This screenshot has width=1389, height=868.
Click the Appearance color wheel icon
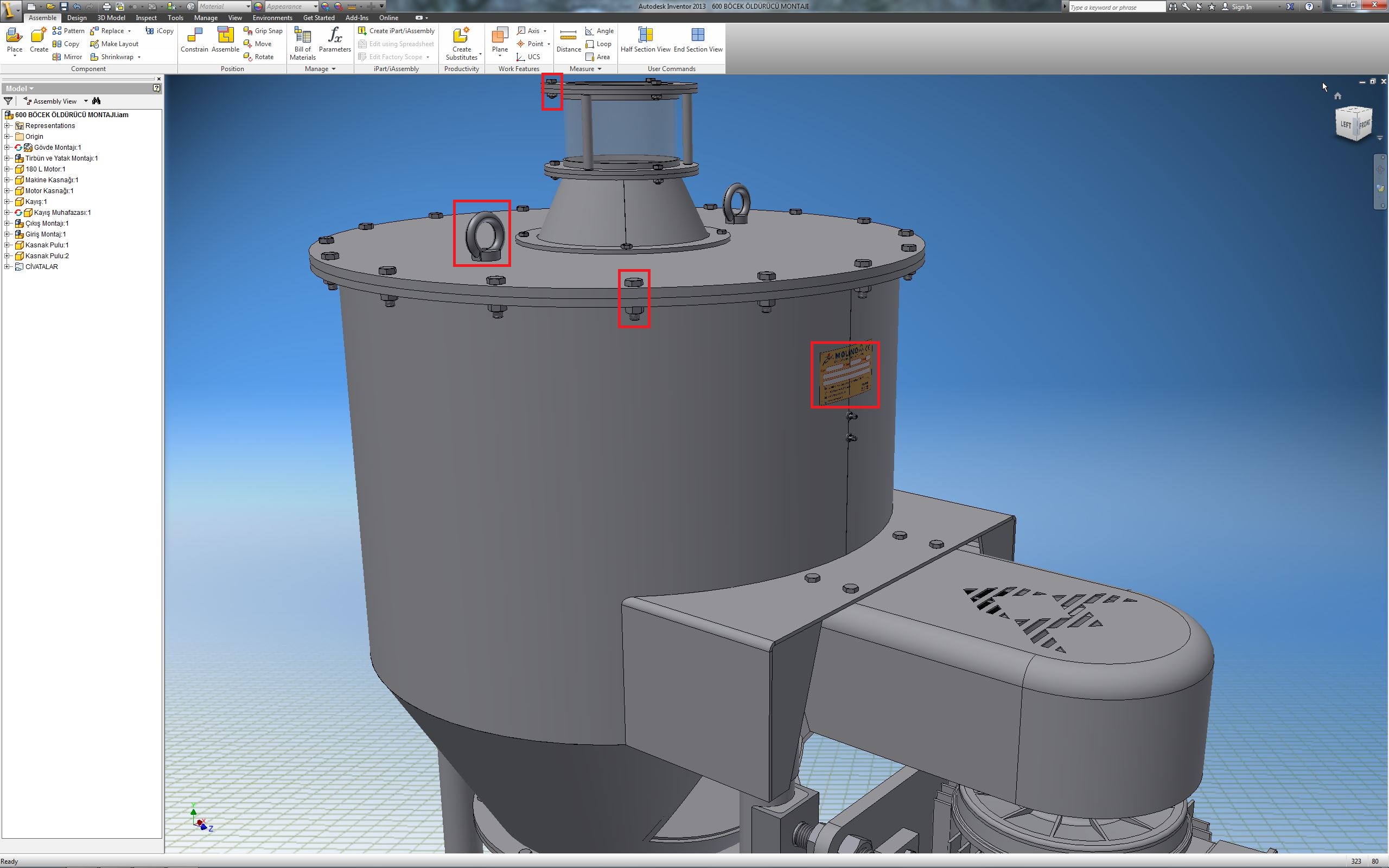click(258, 7)
